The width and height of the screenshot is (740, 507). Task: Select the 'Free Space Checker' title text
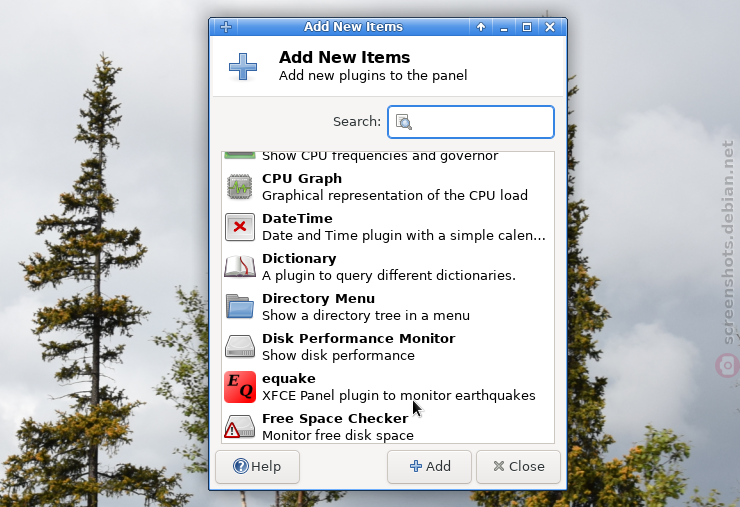(x=335, y=419)
